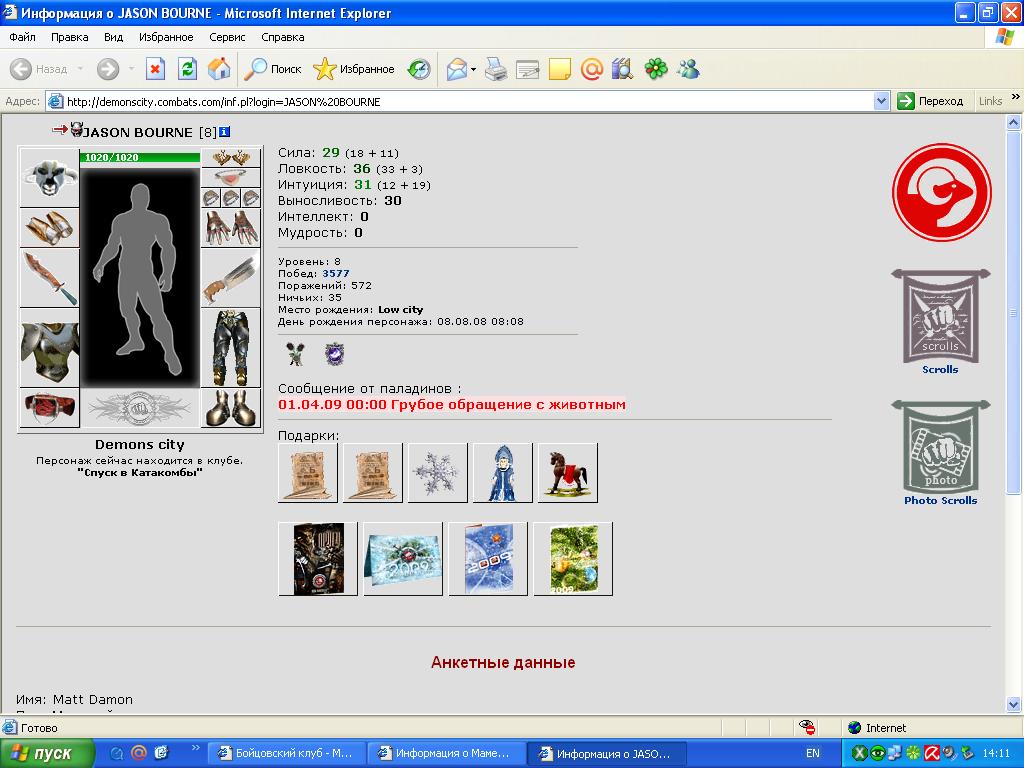This screenshot has width=1024, height=768.
Task: Click the red Stop toolbar icon
Action: (155, 69)
